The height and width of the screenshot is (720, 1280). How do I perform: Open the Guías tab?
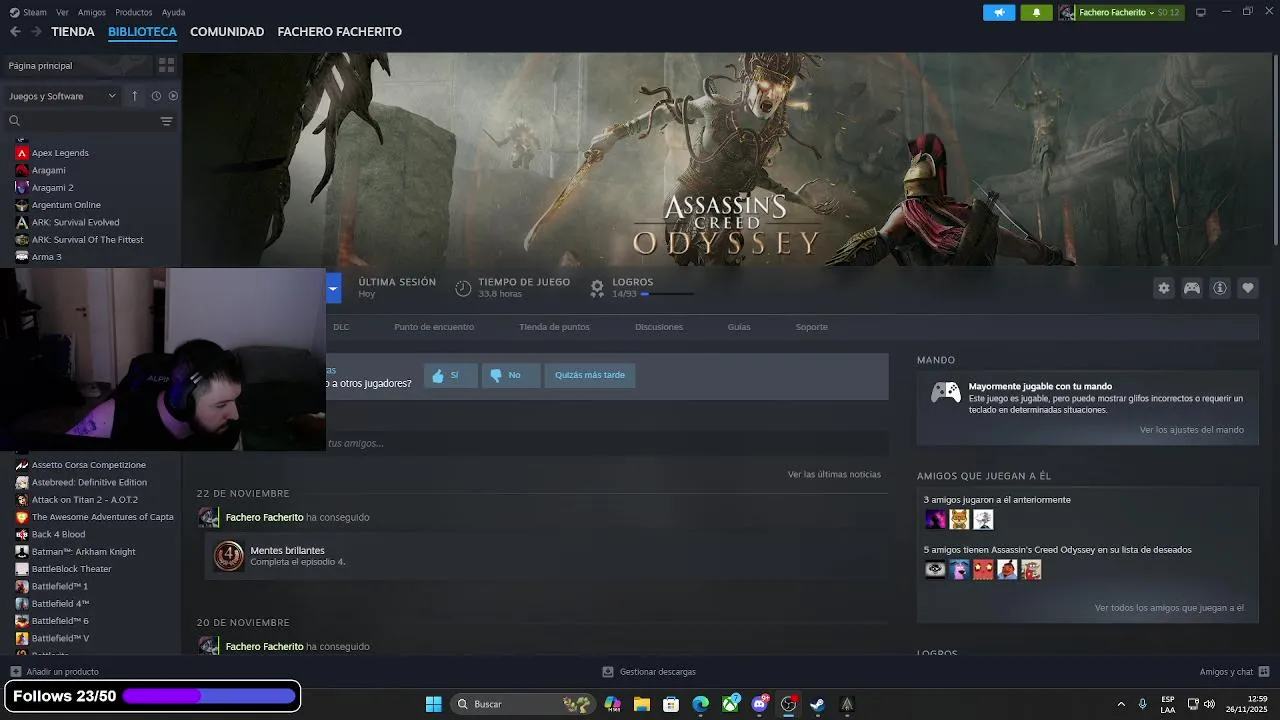point(739,327)
